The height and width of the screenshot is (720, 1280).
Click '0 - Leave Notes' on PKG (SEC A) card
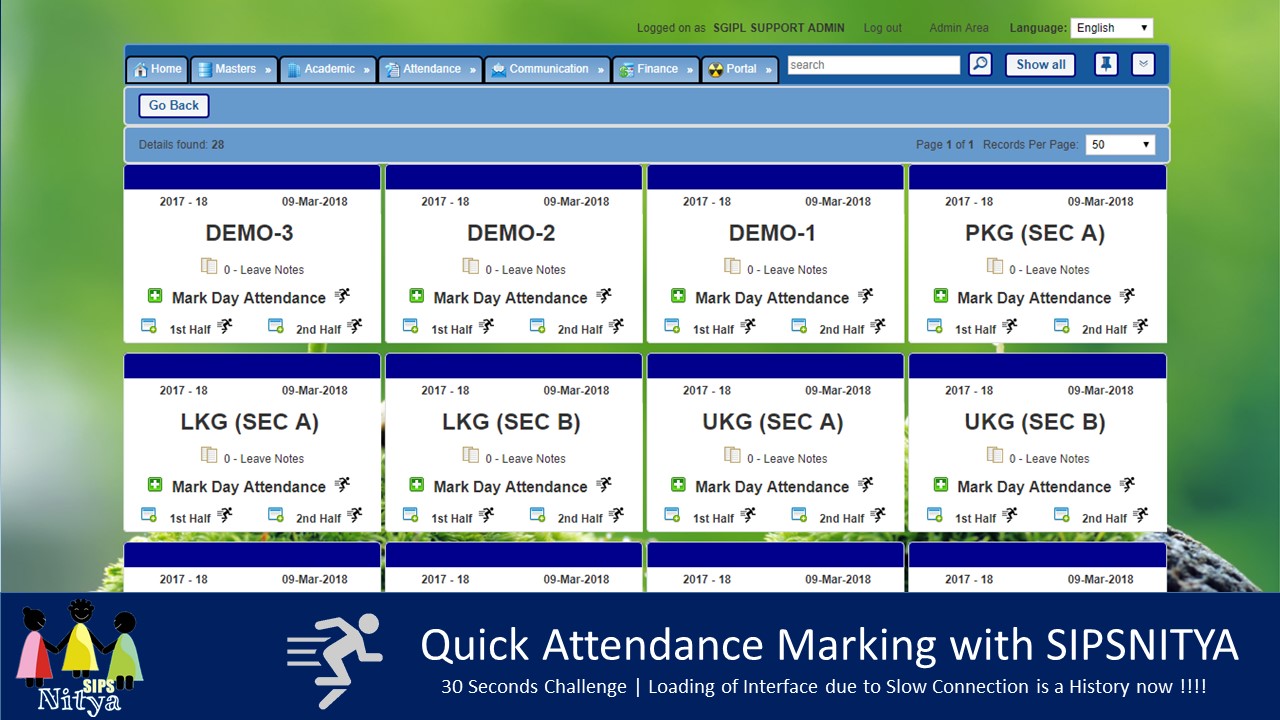(x=1049, y=270)
